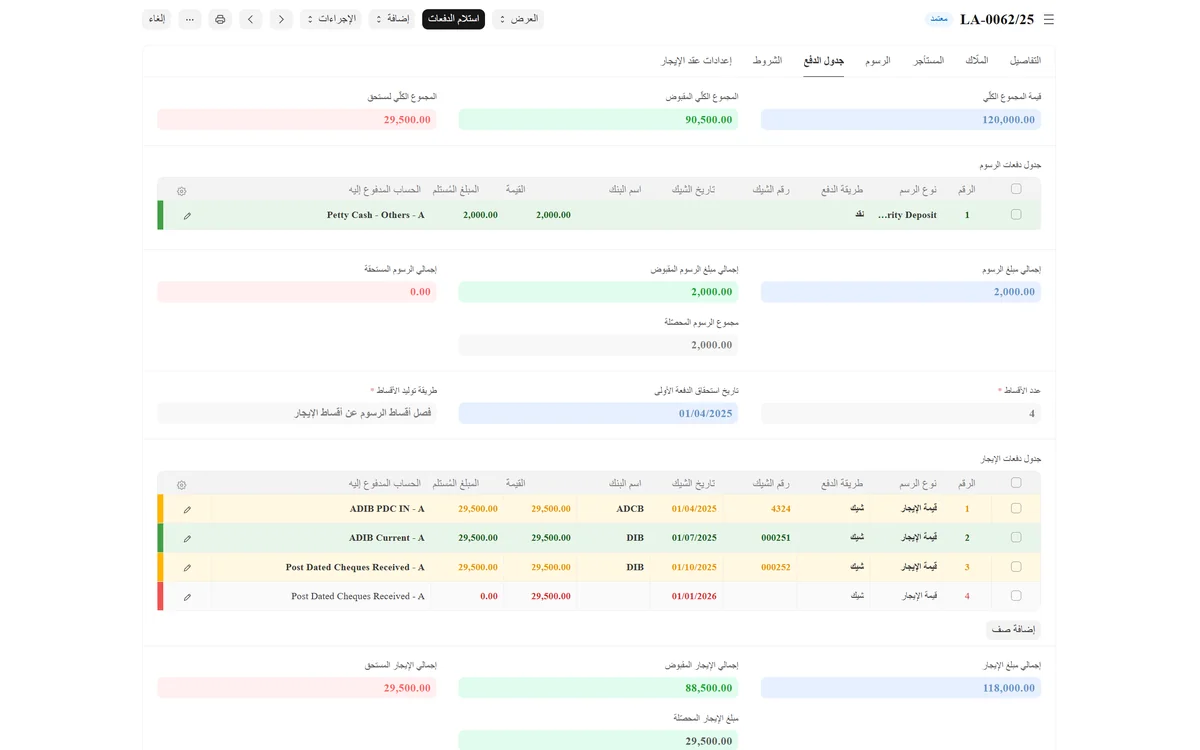Click the Petty Cash - Others - A cell
The image size is (1200, 750).
(320, 215)
